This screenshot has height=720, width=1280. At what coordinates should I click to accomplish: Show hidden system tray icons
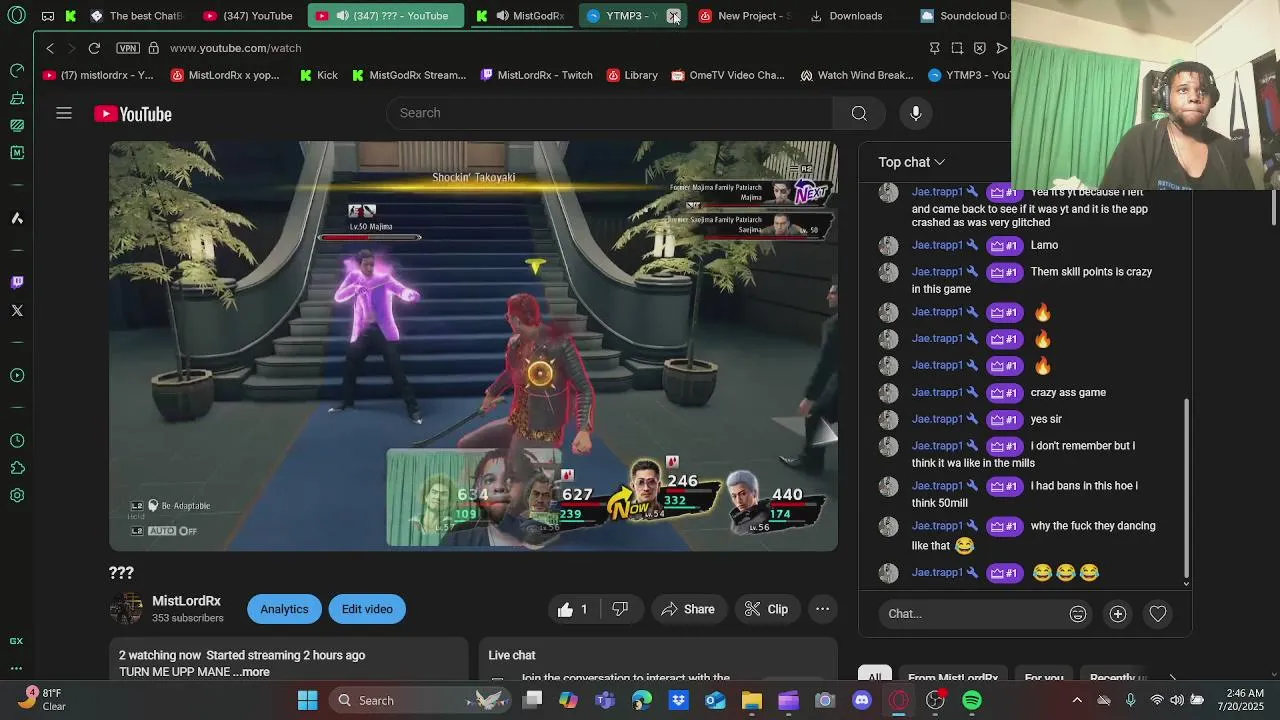[1077, 700]
